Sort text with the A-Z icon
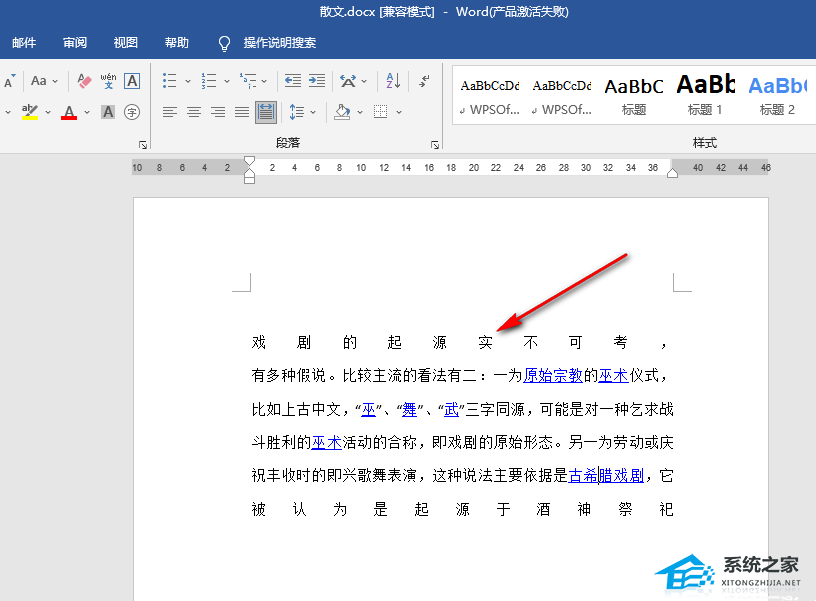The width and height of the screenshot is (816, 601). point(393,81)
